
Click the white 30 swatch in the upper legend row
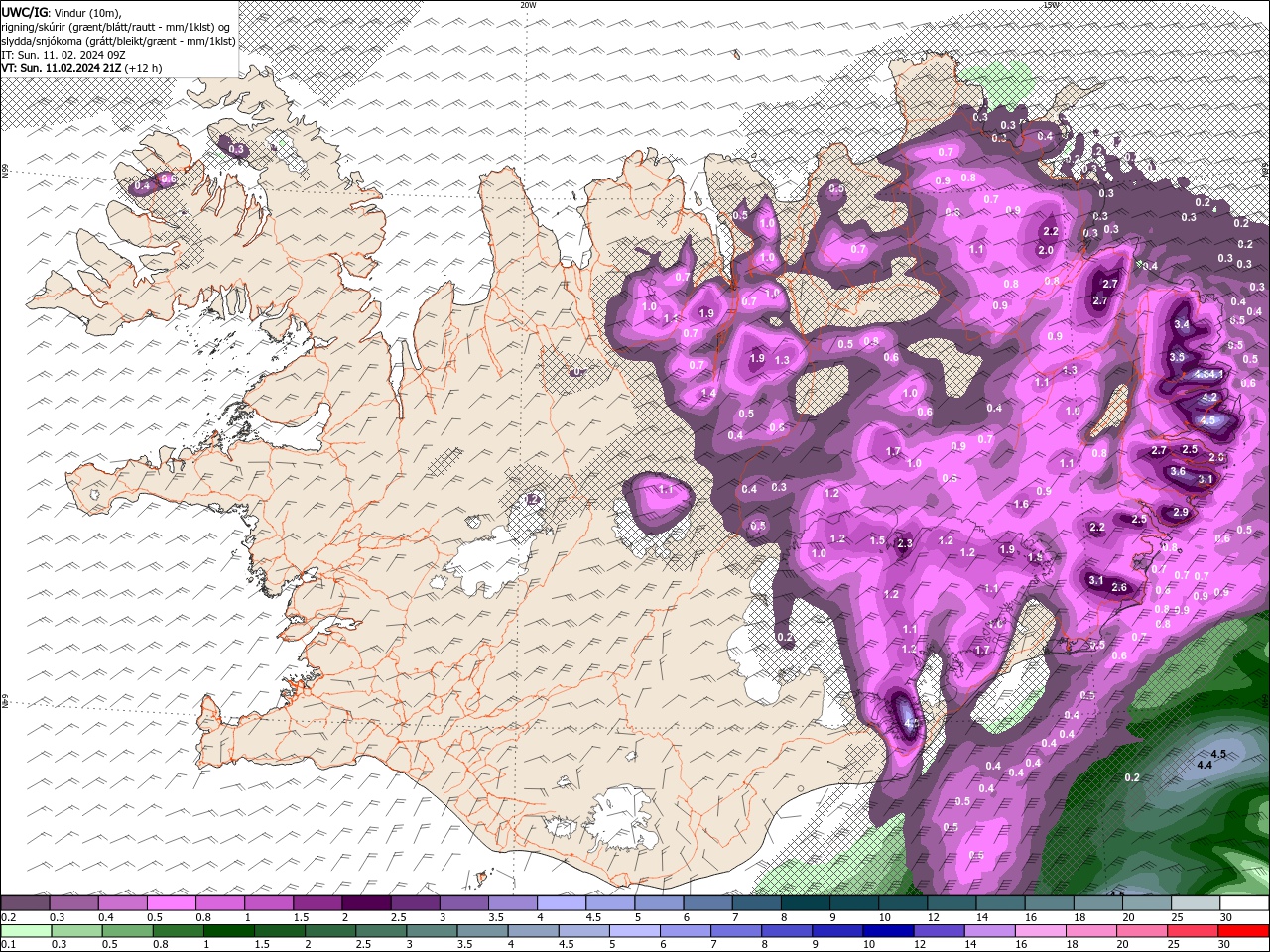tap(1244, 903)
